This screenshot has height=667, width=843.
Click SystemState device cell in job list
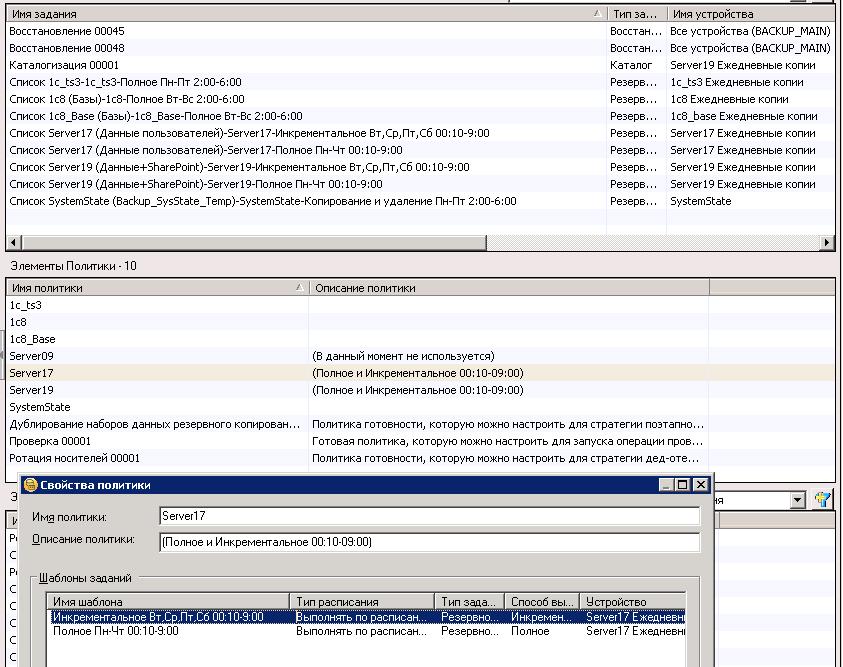coord(701,202)
